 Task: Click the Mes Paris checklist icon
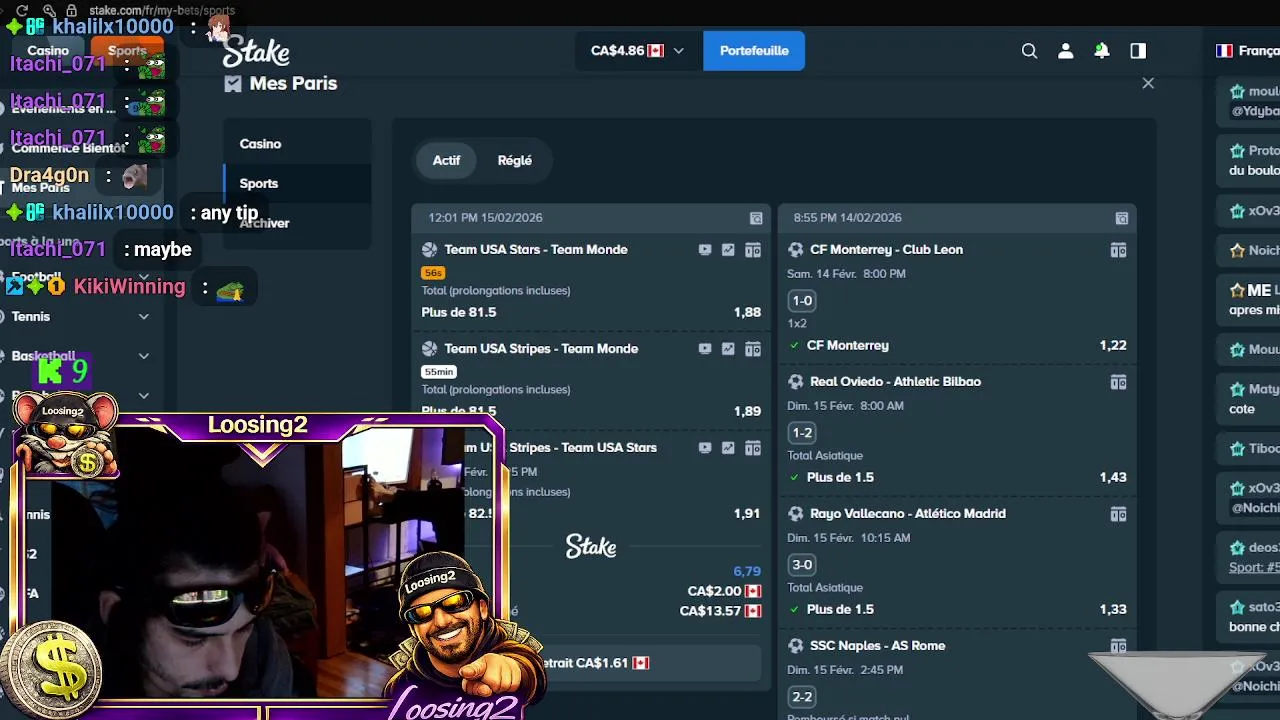pyautogui.click(x=233, y=84)
